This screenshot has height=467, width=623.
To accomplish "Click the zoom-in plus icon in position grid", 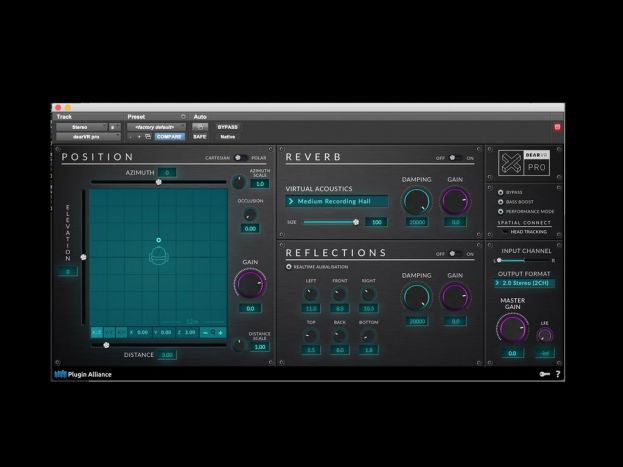I will coord(220,332).
